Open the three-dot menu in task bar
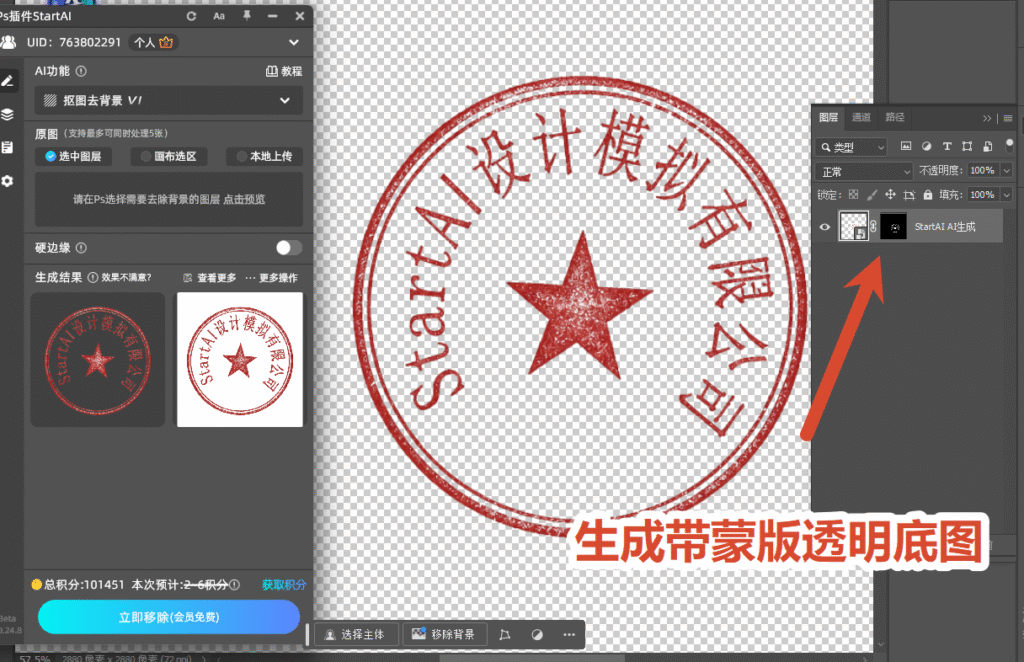1024x662 pixels. (x=569, y=635)
